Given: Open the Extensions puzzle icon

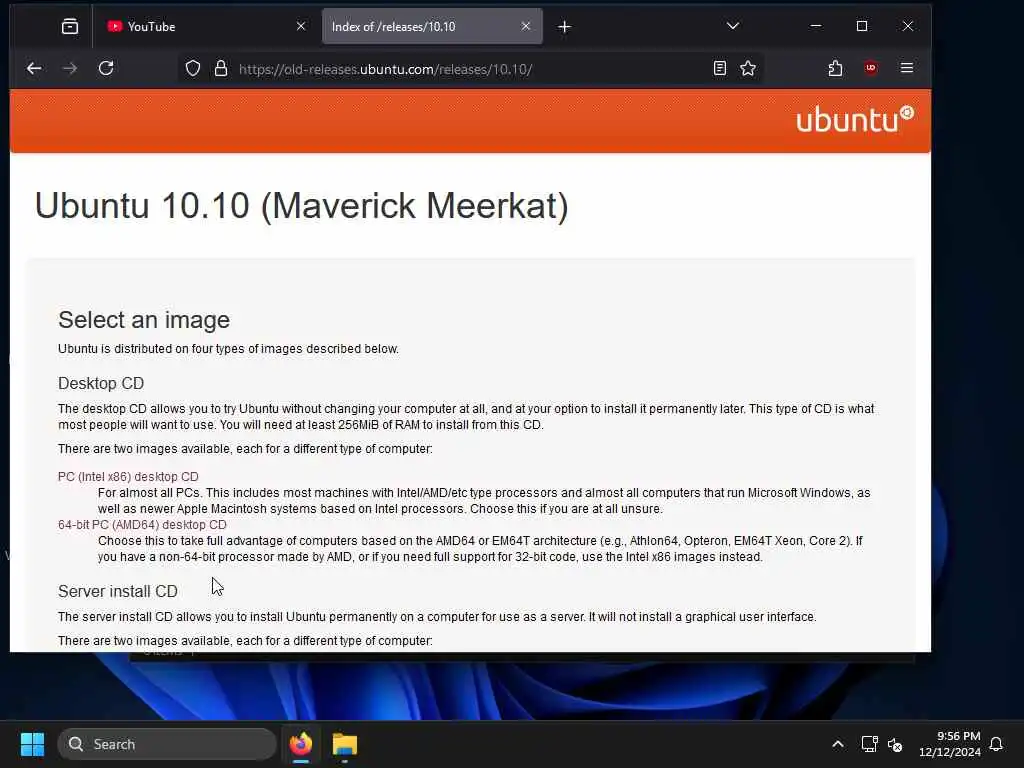Looking at the screenshot, I should pos(835,68).
